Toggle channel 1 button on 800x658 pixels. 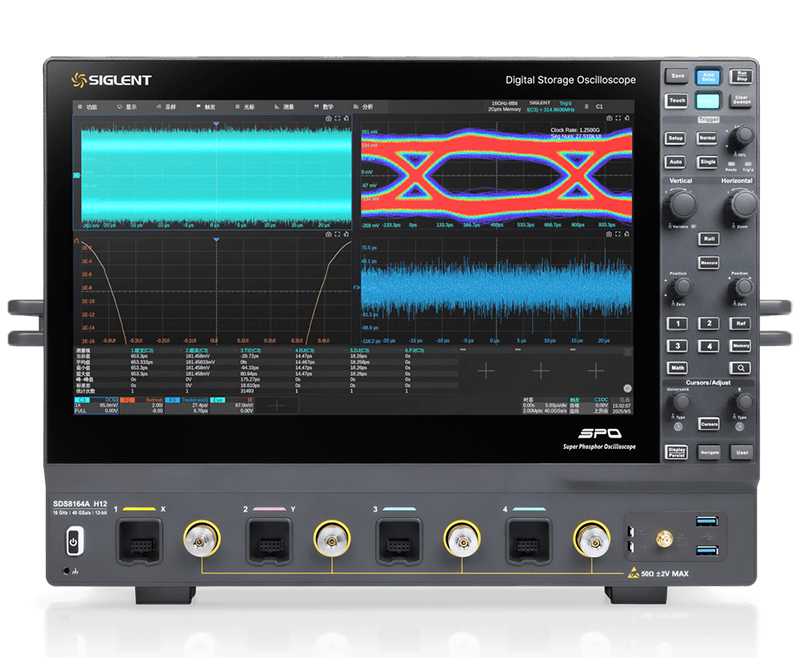click(x=677, y=324)
